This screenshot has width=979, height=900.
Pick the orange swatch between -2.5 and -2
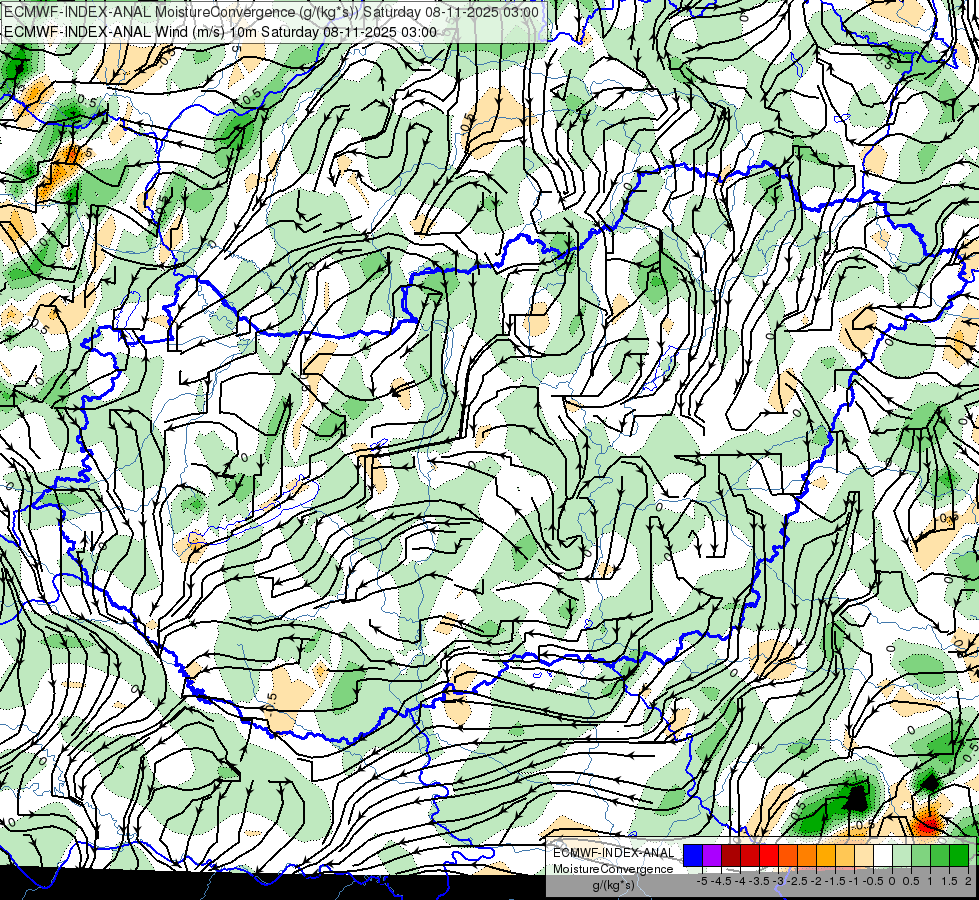(807, 856)
